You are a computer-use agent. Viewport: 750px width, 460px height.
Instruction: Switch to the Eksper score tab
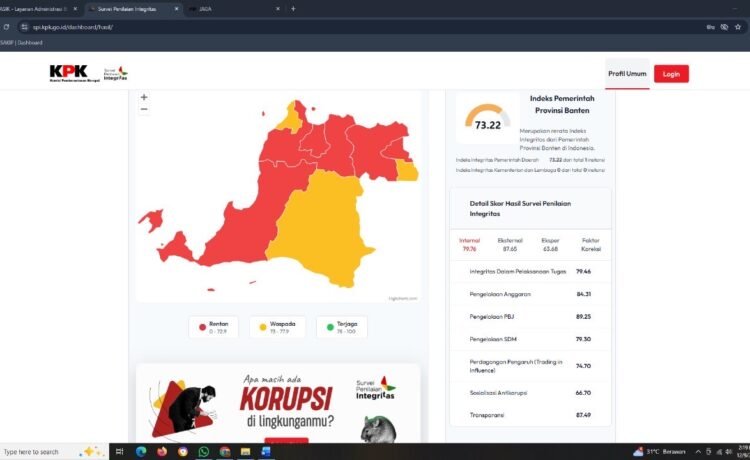(x=550, y=244)
